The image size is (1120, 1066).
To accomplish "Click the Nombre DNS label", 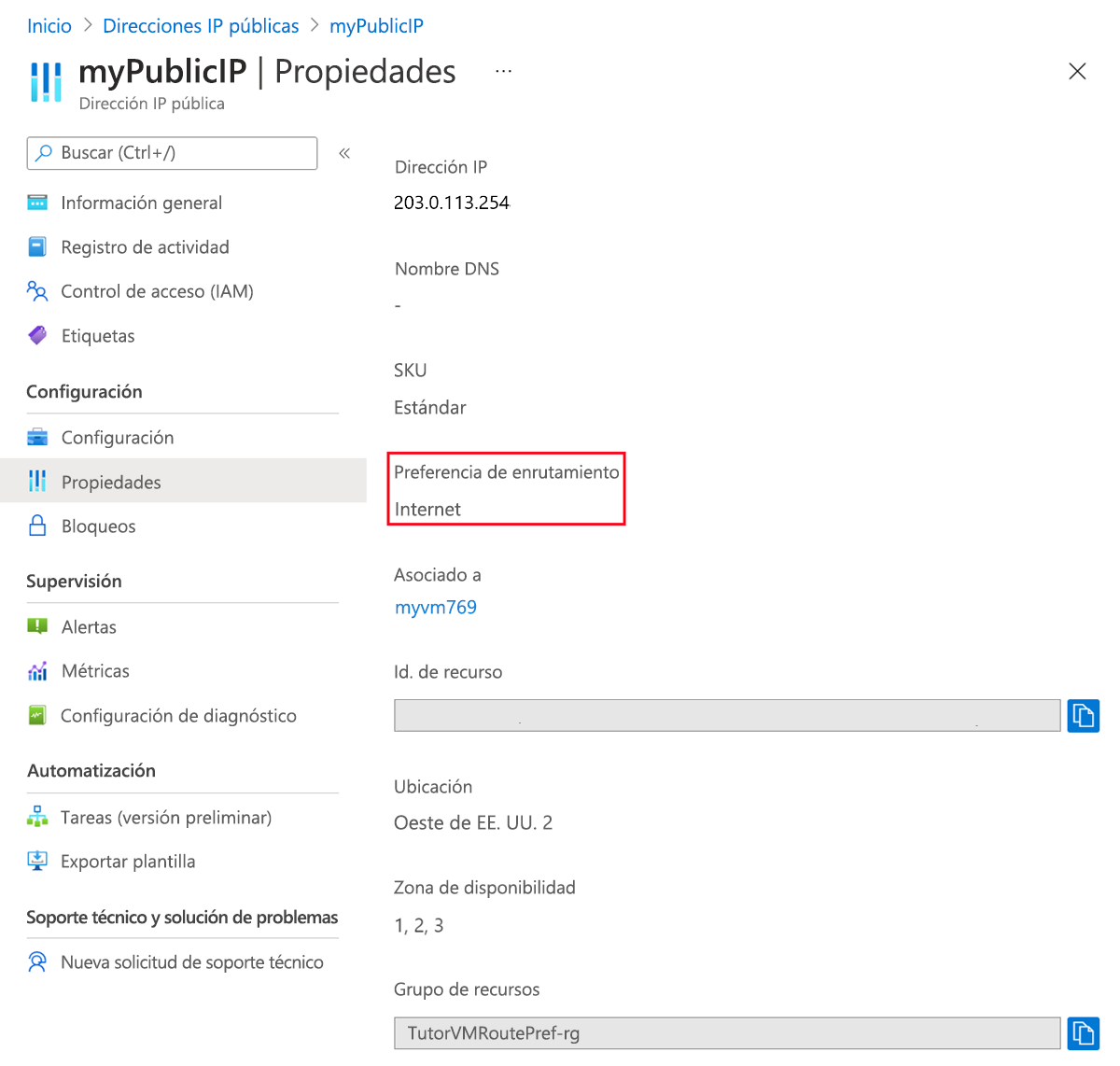I will [447, 269].
